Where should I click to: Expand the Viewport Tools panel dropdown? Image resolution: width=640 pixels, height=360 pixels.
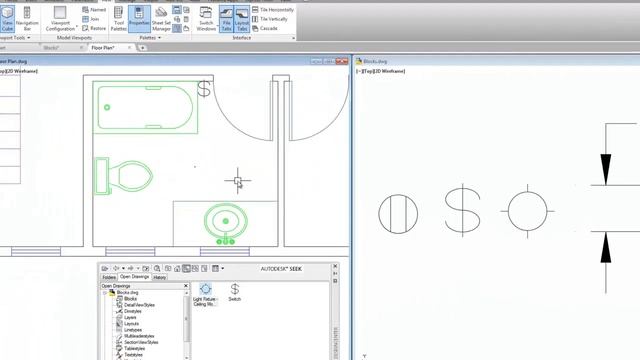[29, 38]
